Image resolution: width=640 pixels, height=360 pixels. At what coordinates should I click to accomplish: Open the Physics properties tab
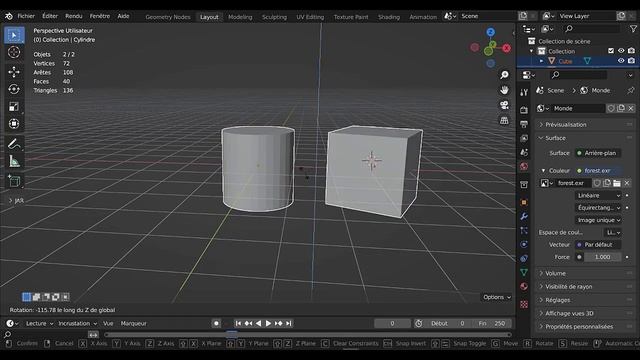click(x=524, y=244)
